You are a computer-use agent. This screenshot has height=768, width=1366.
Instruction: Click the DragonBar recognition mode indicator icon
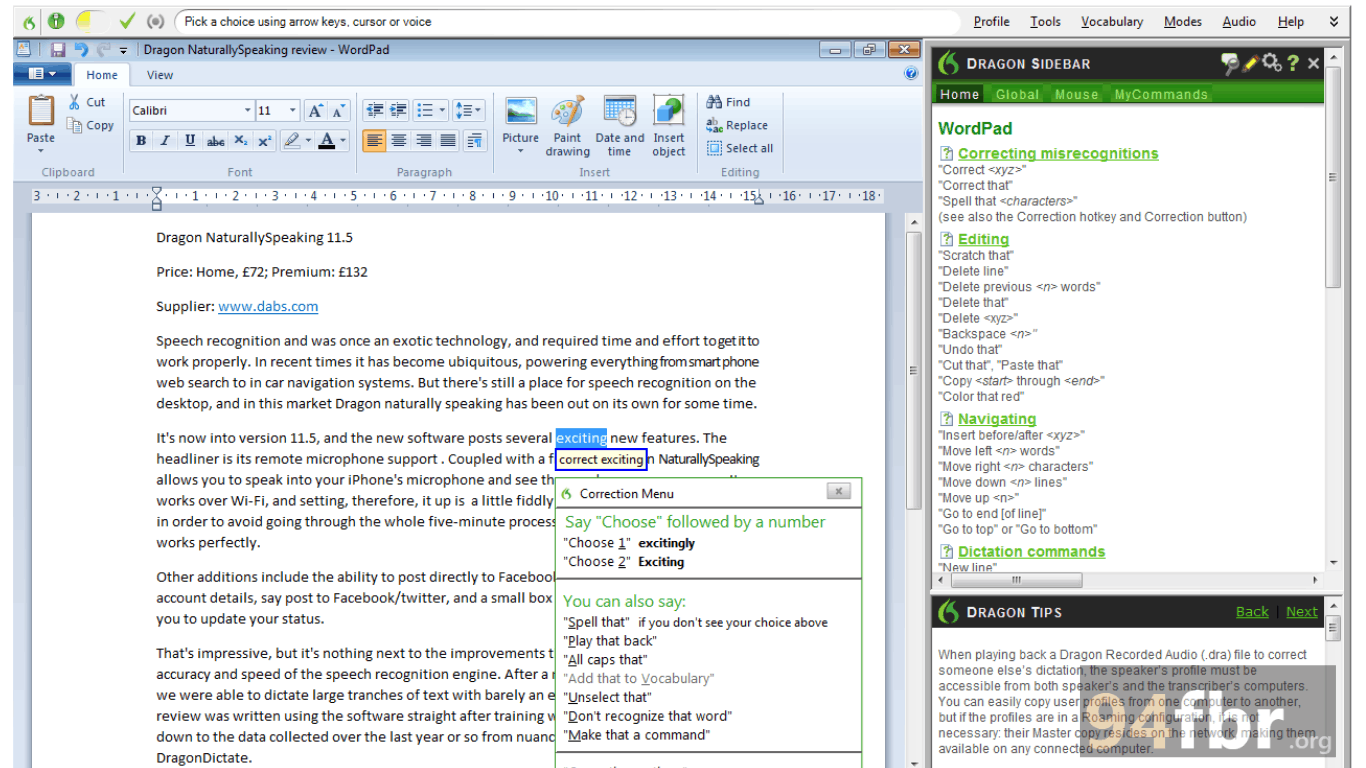coord(155,21)
